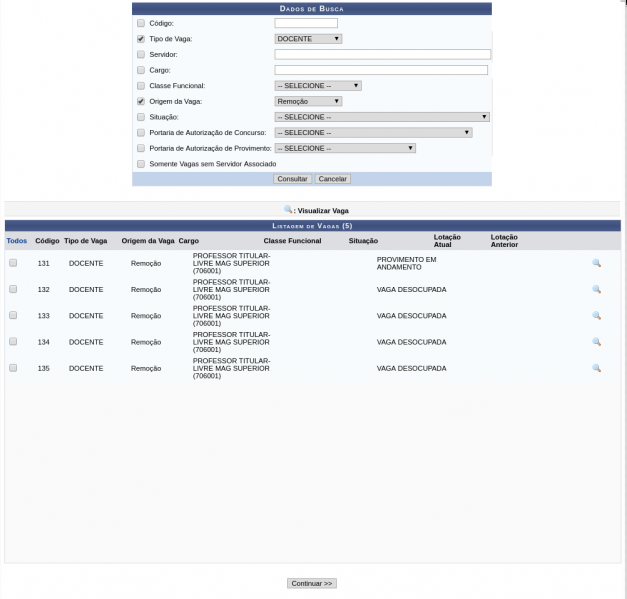Focus the Servidor text field
The width and height of the screenshot is (627, 599).
click(x=382, y=54)
